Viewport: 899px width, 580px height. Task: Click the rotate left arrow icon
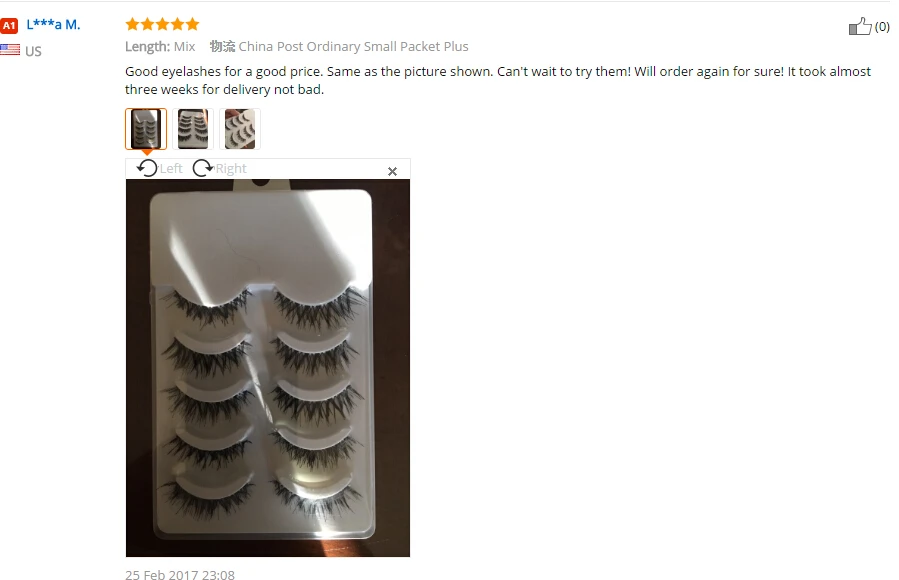(147, 168)
